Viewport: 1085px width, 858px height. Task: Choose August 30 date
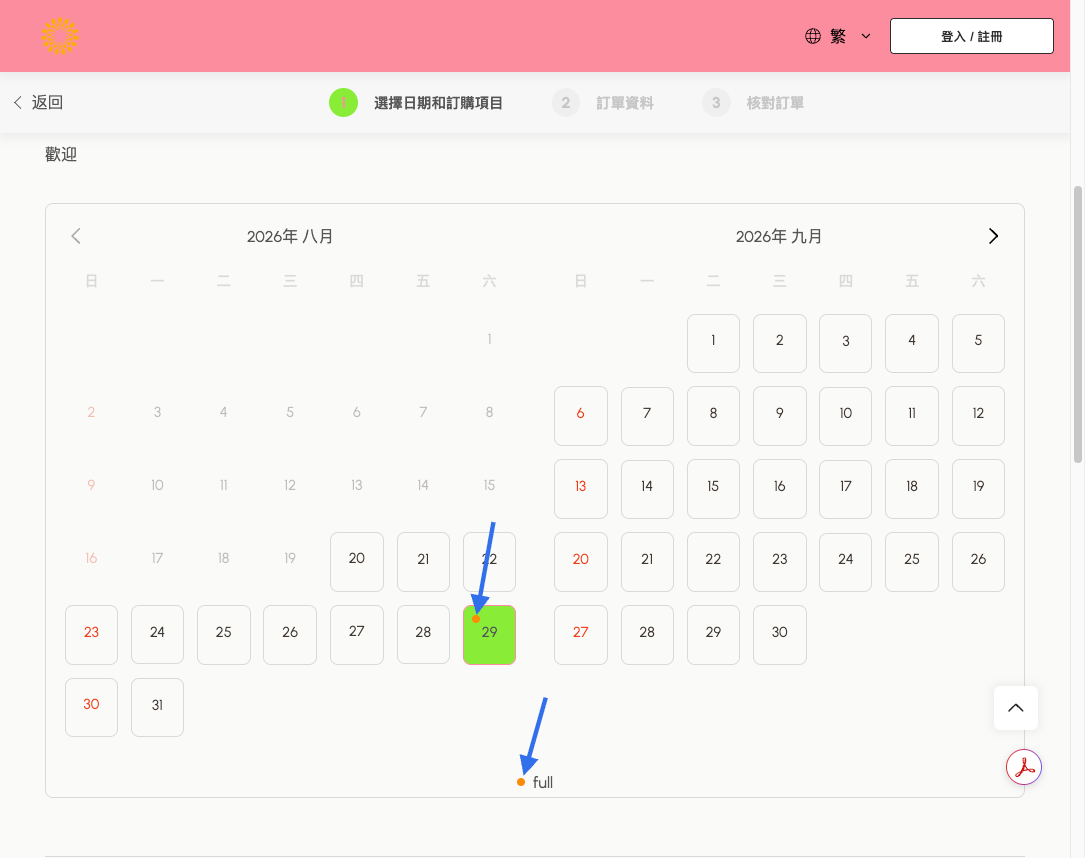coord(91,707)
